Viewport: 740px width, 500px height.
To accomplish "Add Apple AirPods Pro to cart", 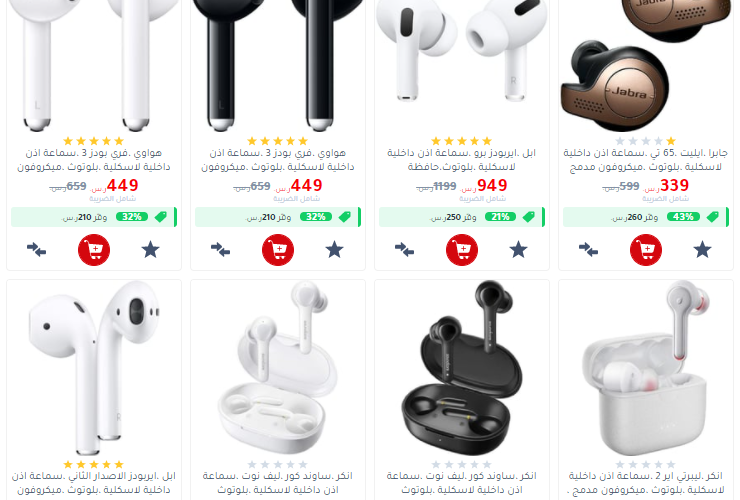I will click(462, 250).
